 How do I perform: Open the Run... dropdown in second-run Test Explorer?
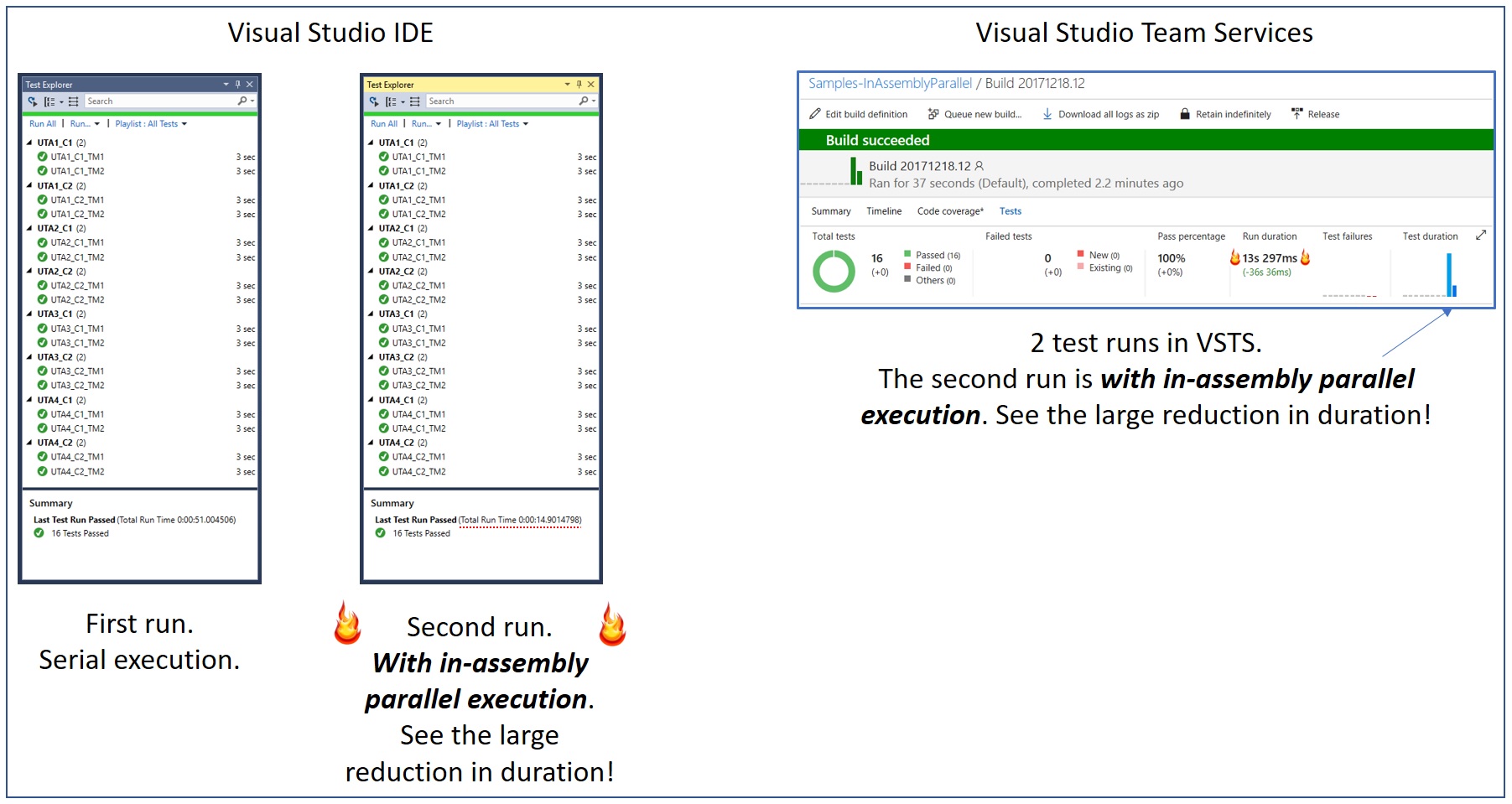click(426, 124)
